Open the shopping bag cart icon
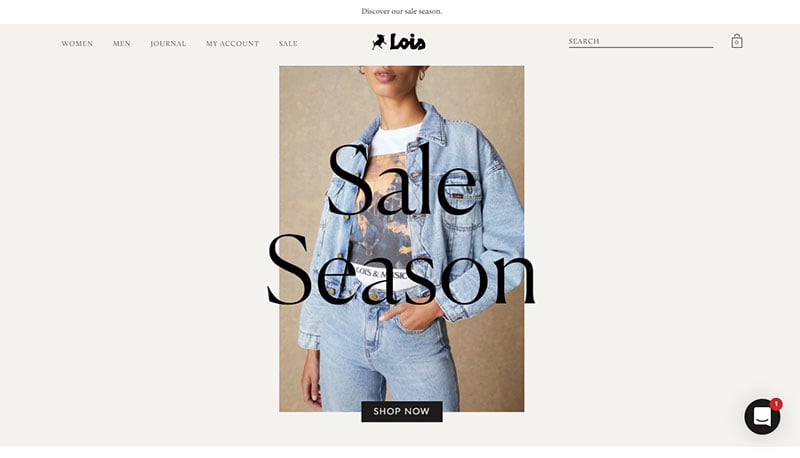 (736, 41)
